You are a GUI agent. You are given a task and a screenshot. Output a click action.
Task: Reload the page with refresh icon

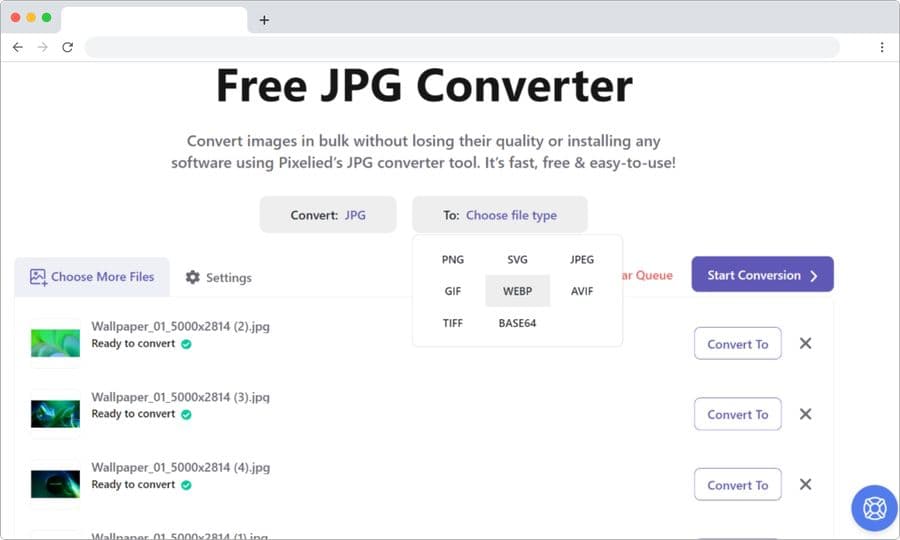[67, 47]
